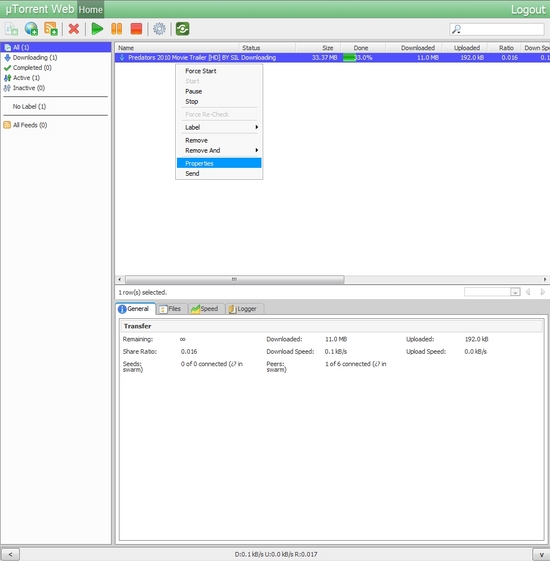
Task: Click the red Stop icon
Action: click(136, 29)
